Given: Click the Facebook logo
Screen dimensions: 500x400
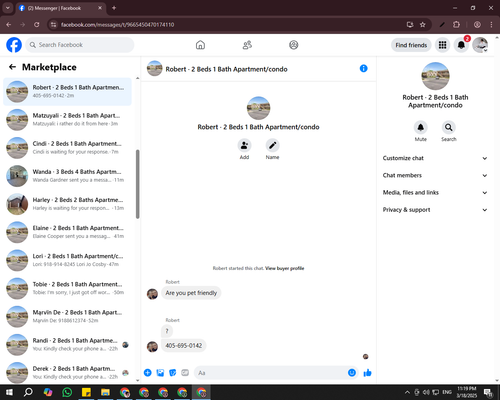Looking at the screenshot, I should (14, 45).
